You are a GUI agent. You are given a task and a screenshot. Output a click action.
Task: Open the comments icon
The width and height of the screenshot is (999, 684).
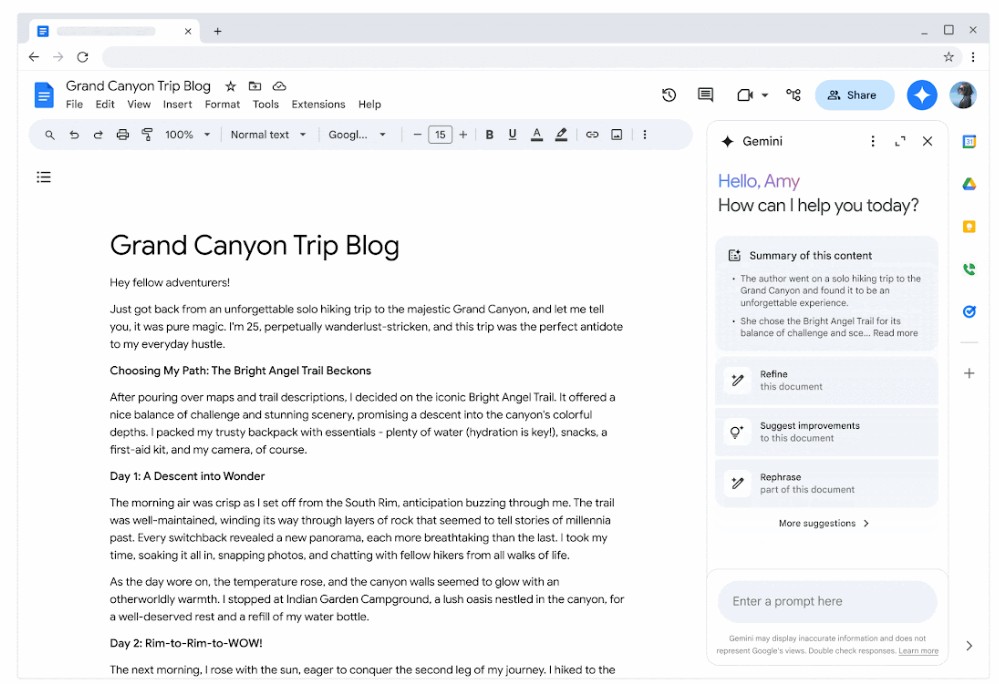coord(705,95)
